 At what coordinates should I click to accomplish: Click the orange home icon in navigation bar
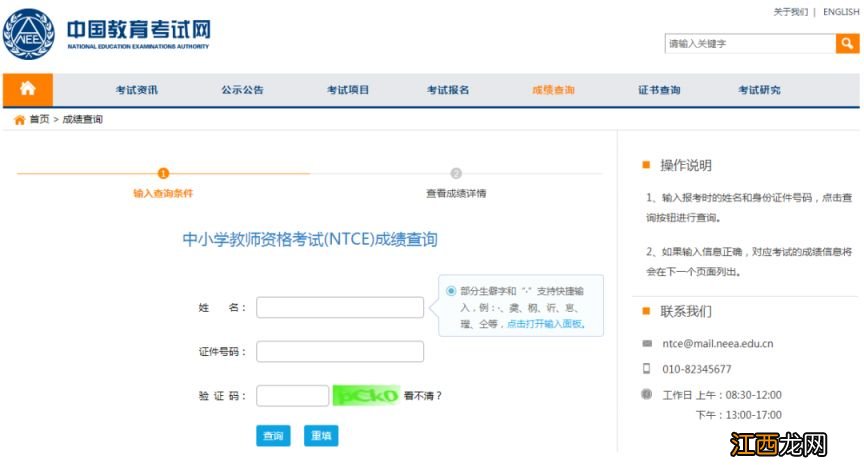[28, 89]
